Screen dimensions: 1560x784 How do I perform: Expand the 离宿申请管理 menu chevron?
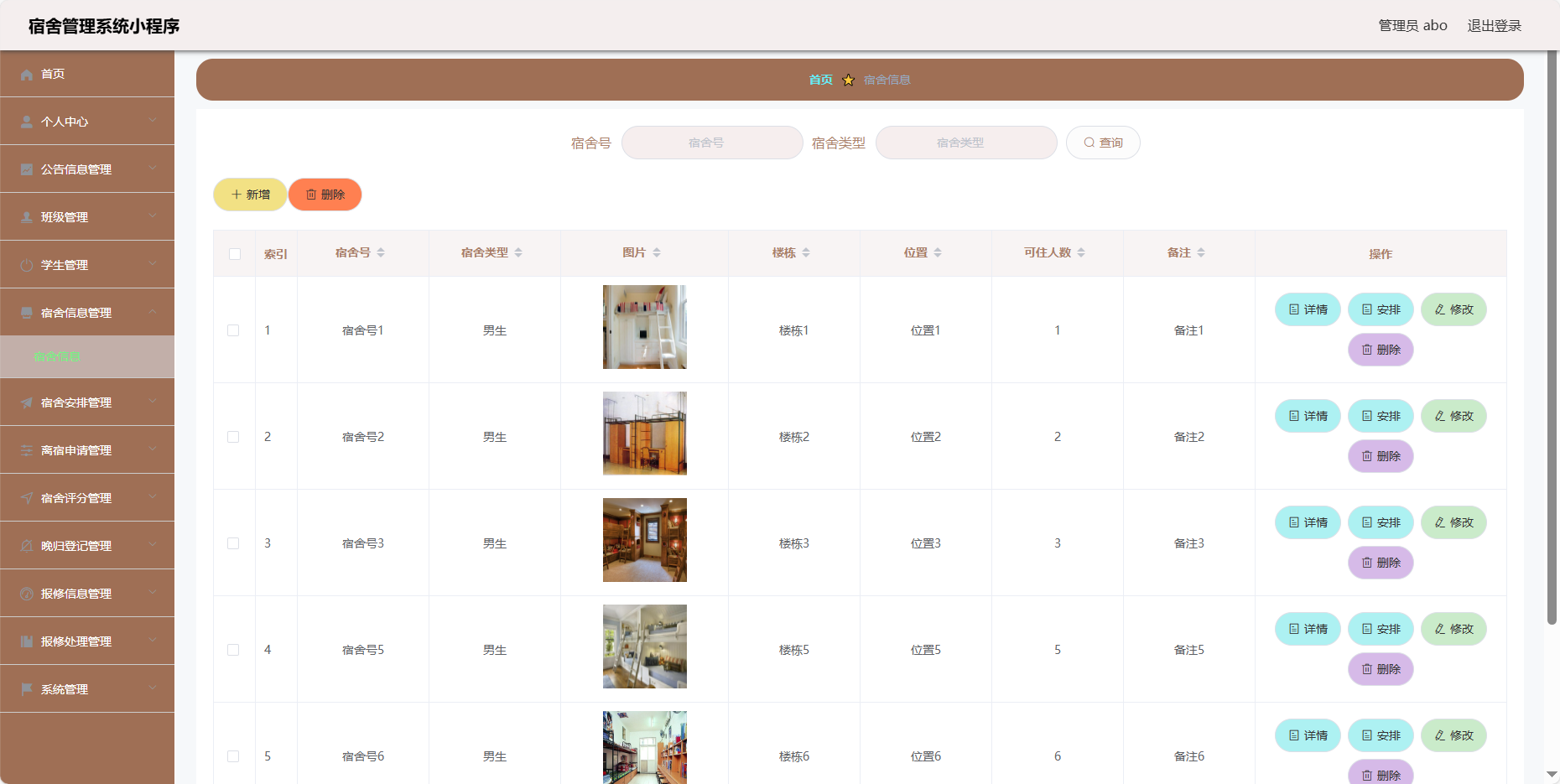click(x=153, y=449)
